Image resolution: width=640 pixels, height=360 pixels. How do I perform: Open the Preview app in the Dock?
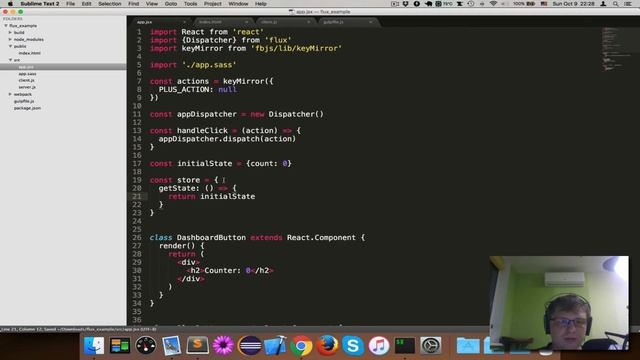pyautogui.click(x=171, y=346)
